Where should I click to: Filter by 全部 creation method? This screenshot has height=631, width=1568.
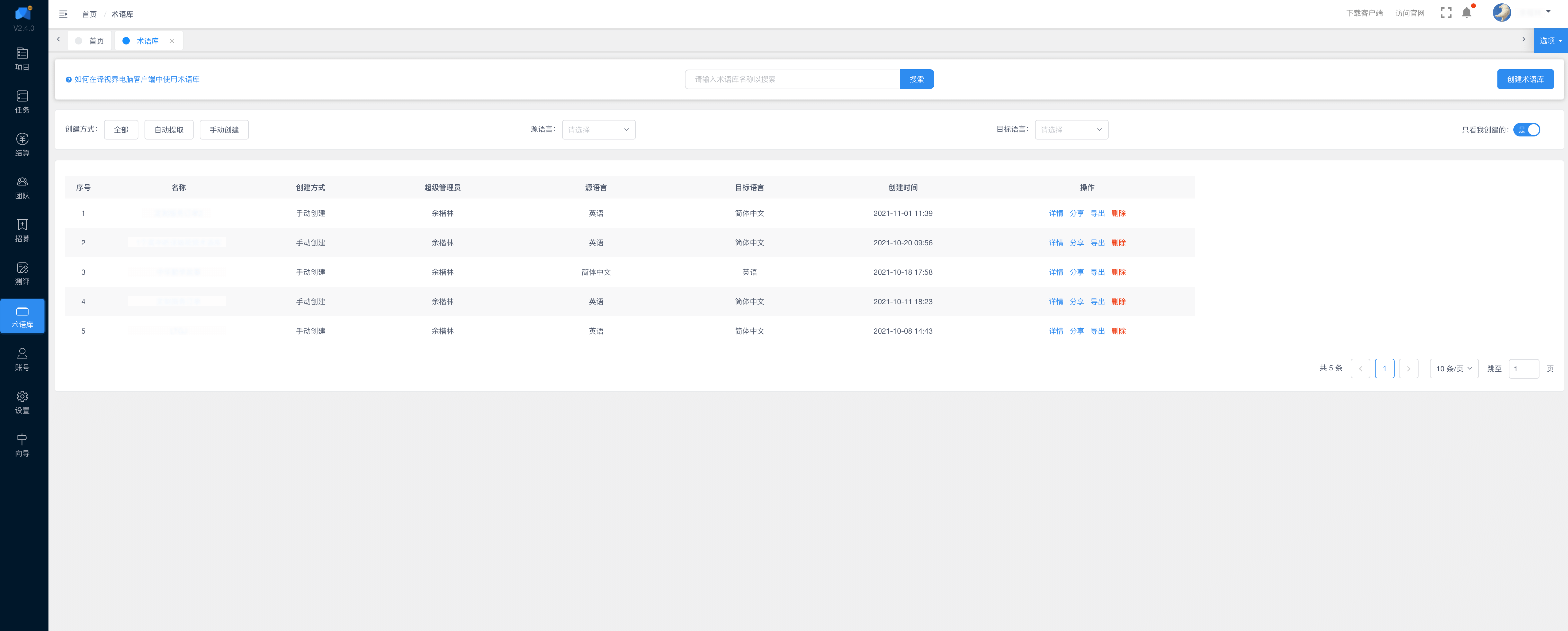coord(121,130)
